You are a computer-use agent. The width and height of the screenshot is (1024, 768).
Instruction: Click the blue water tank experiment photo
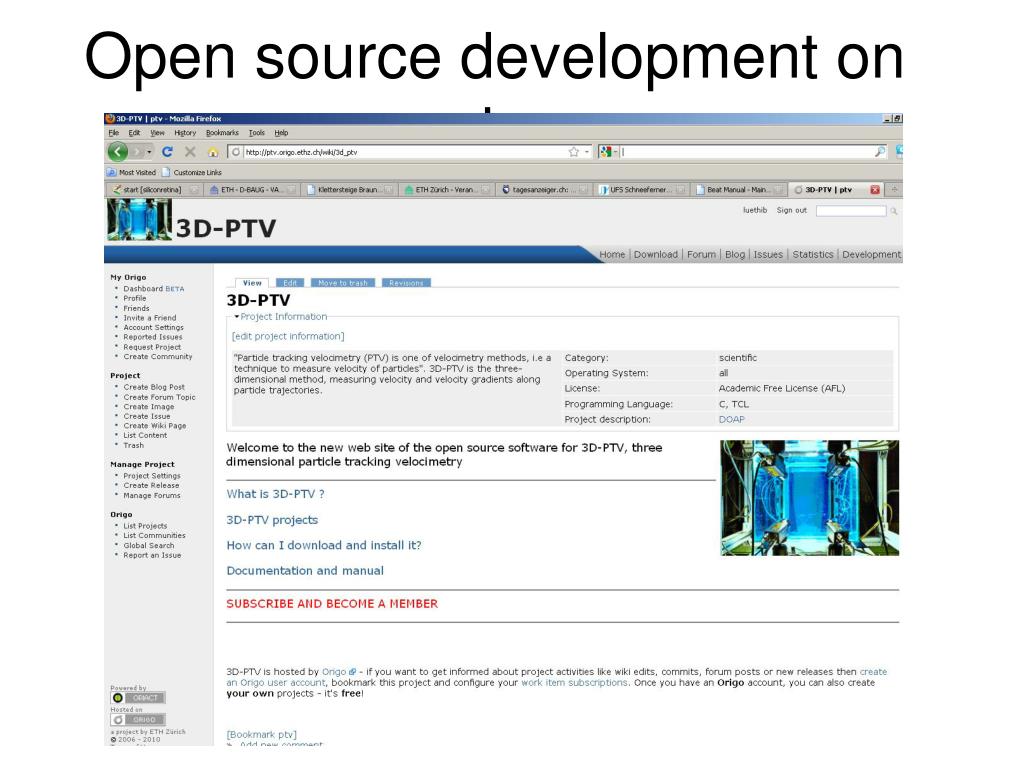[810, 498]
